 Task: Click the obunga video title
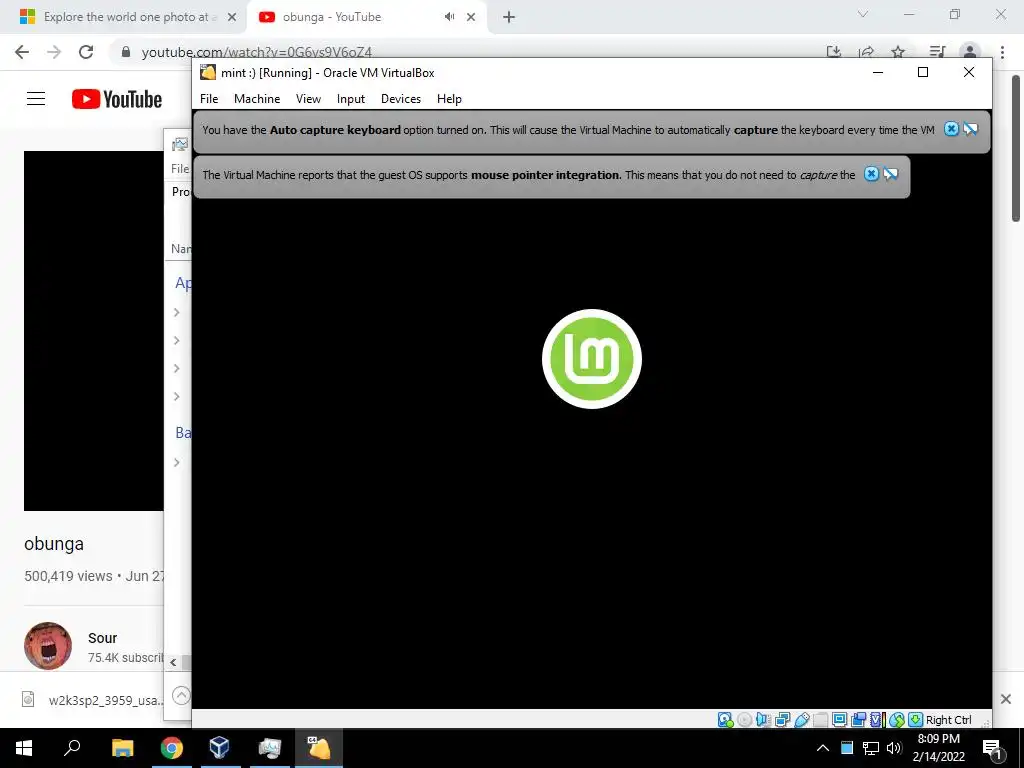(54, 544)
